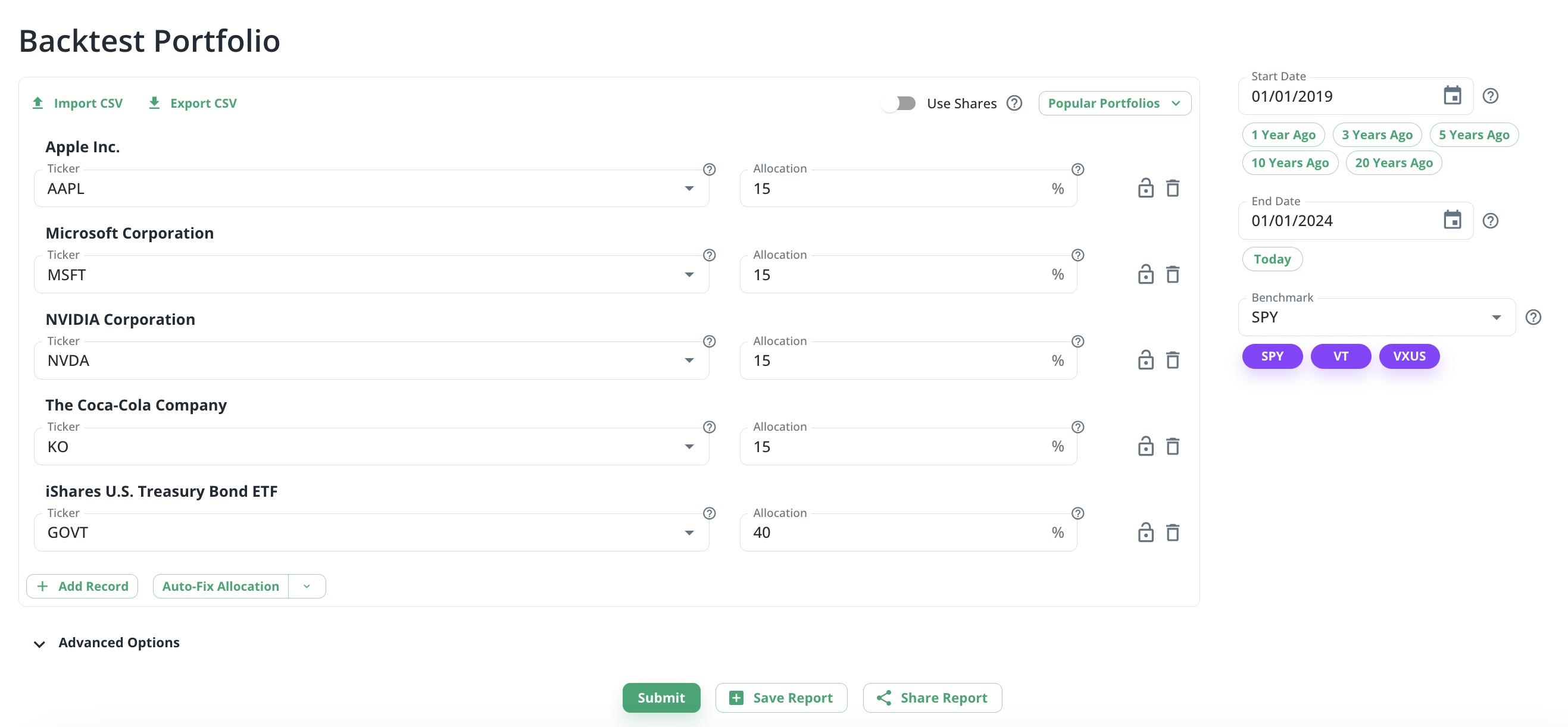The image size is (1568, 727).
Task: Open the MSFT Ticker field help icon
Action: 709,255
